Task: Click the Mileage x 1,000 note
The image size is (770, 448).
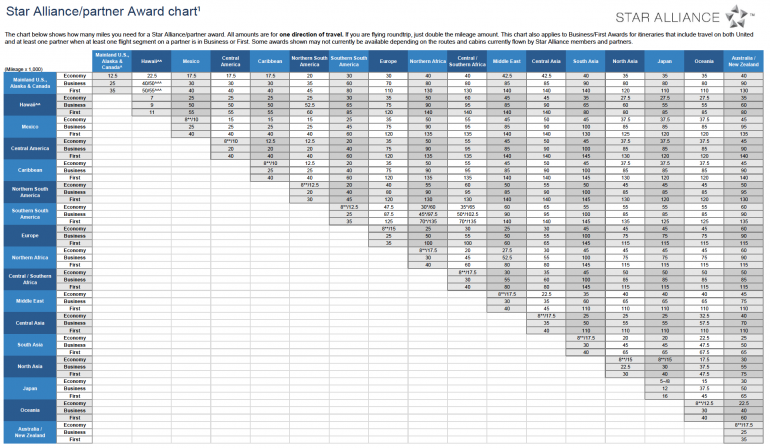Action: click(24, 67)
